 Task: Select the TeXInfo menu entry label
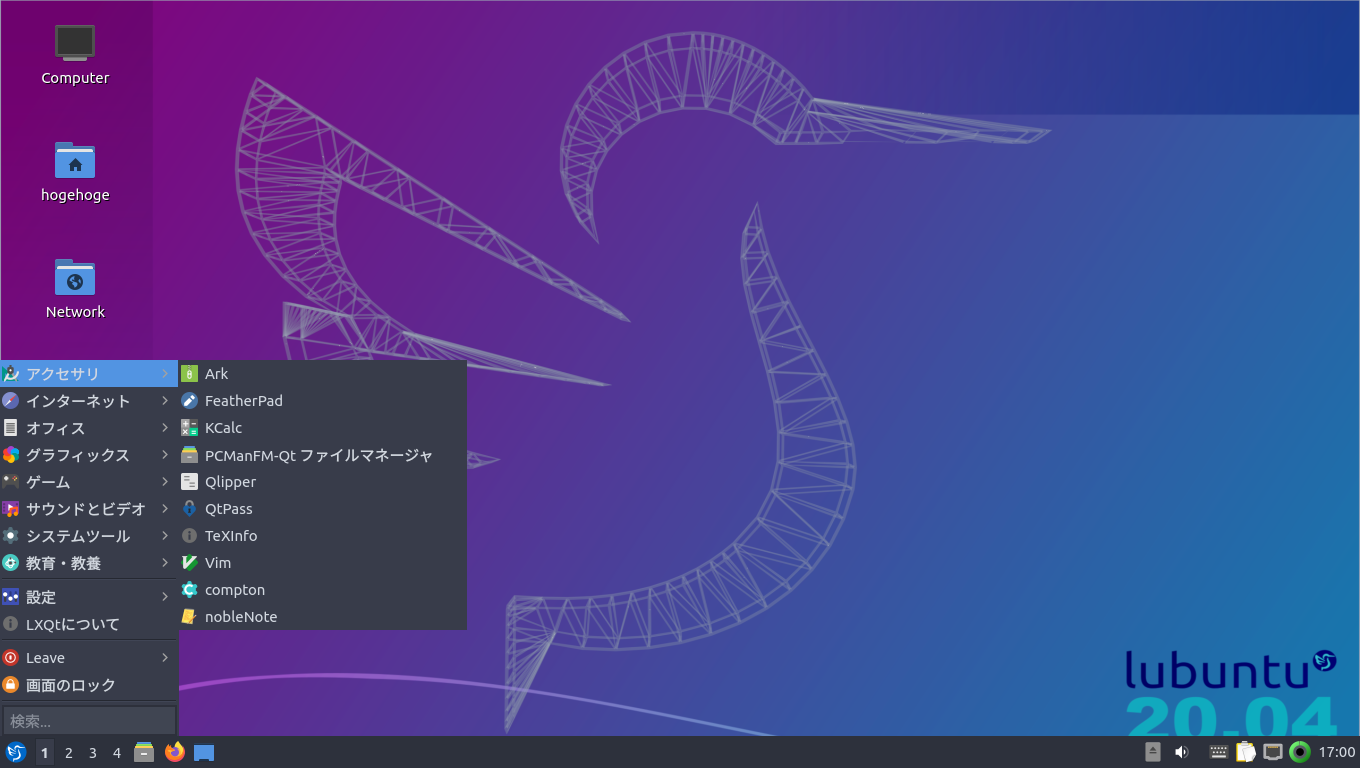(231, 536)
